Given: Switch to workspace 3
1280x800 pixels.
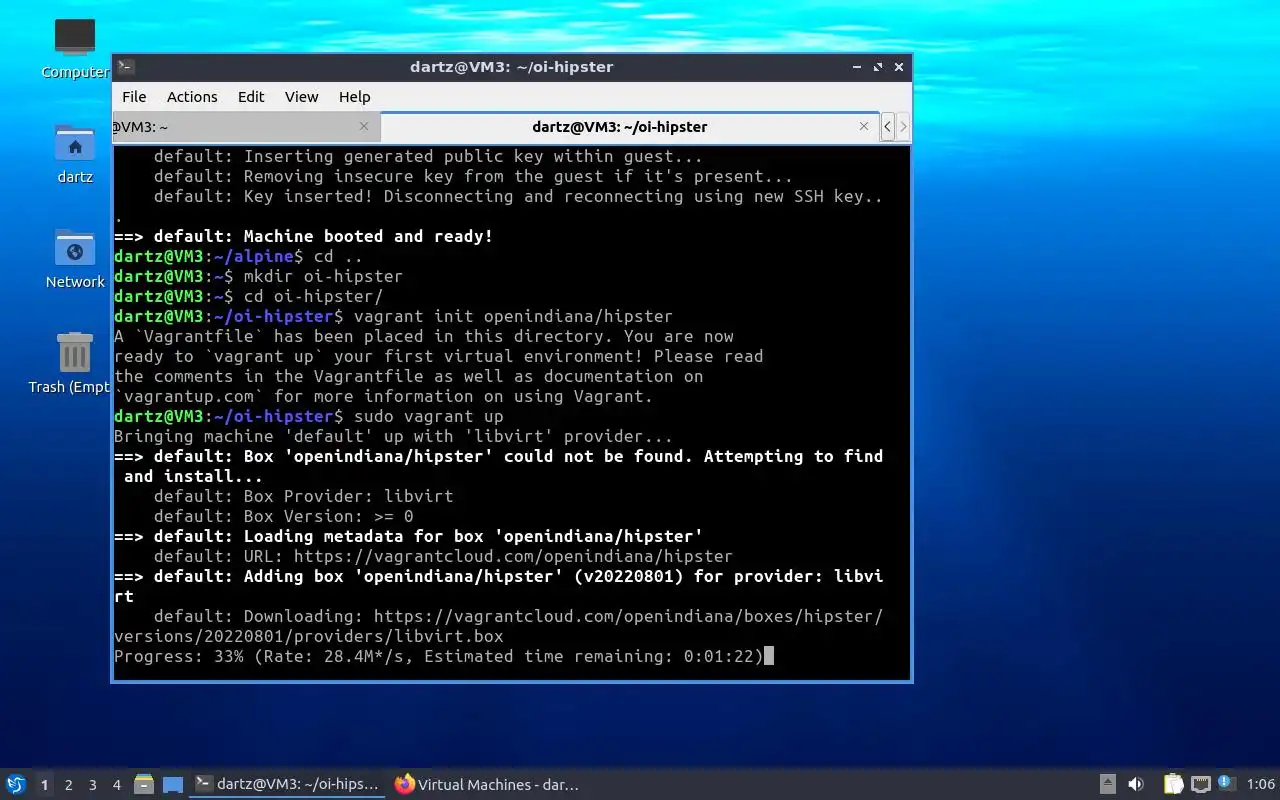Looking at the screenshot, I should click(92, 785).
